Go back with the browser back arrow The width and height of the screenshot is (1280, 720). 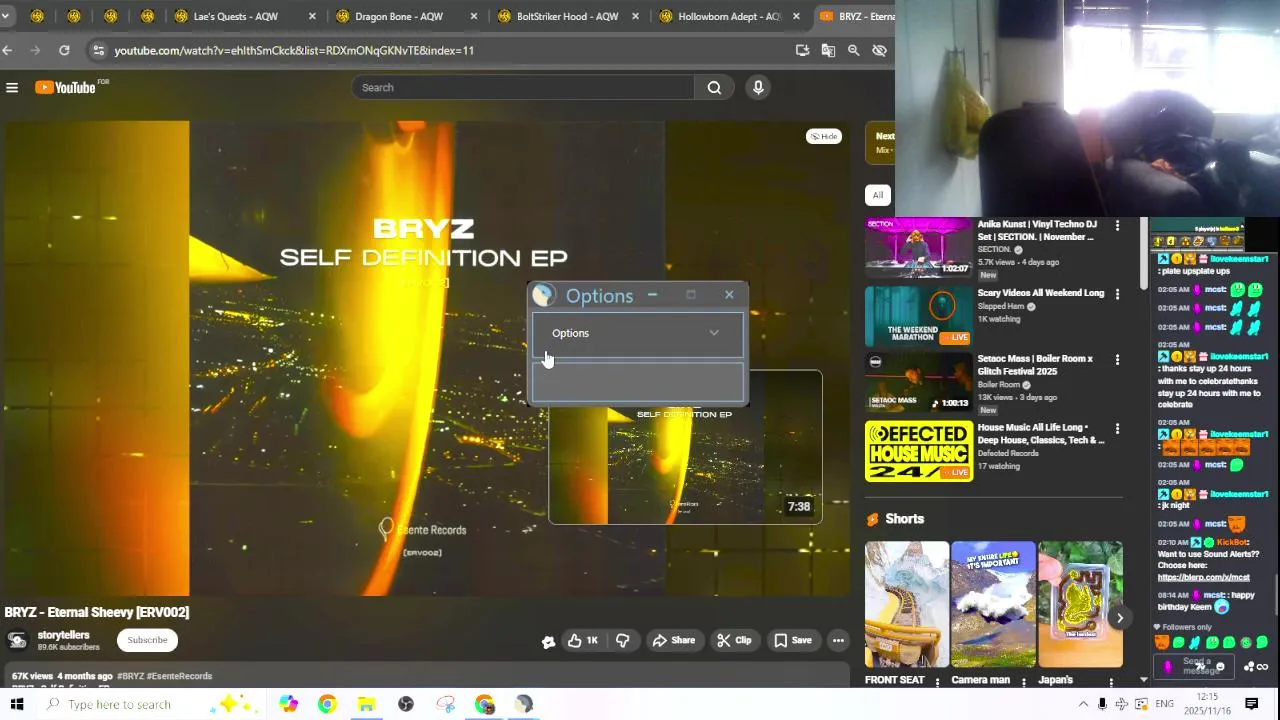[x=7, y=50]
